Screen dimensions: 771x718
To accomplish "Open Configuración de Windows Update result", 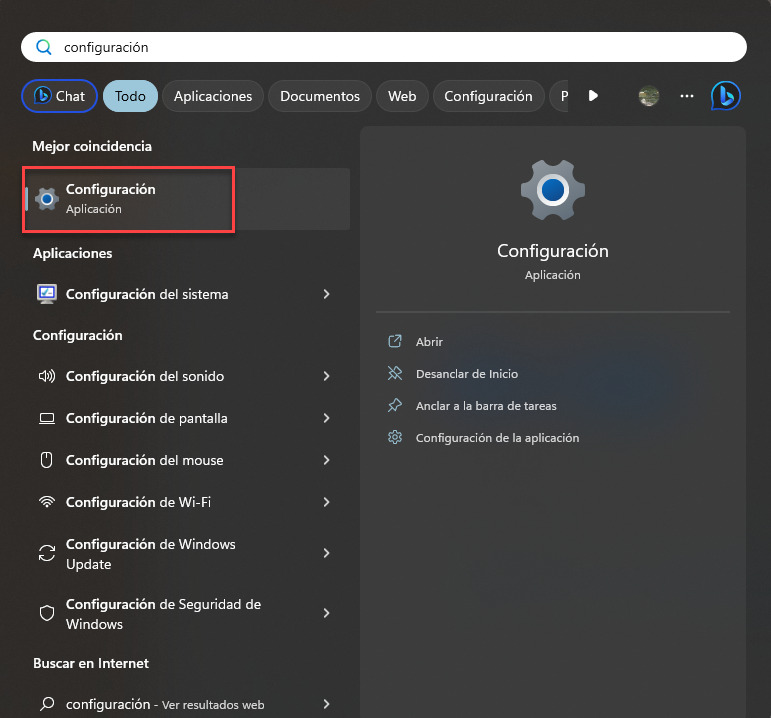I will click(x=186, y=554).
